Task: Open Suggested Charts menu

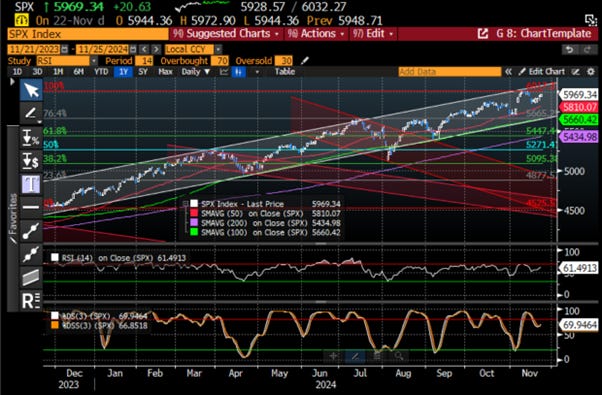Action: [226, 34]
